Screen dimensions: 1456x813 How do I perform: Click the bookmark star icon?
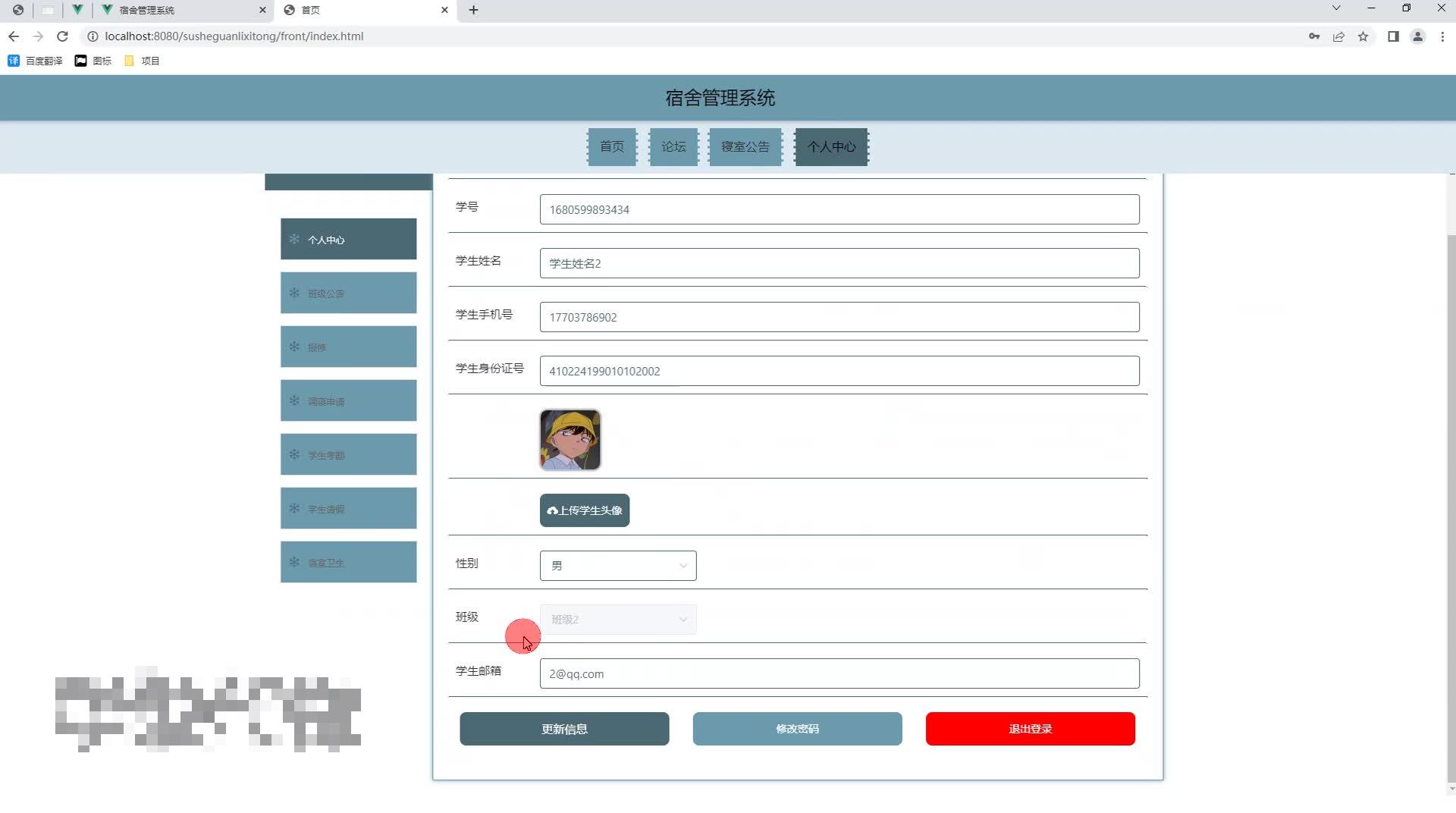(x=1363, y=36)
